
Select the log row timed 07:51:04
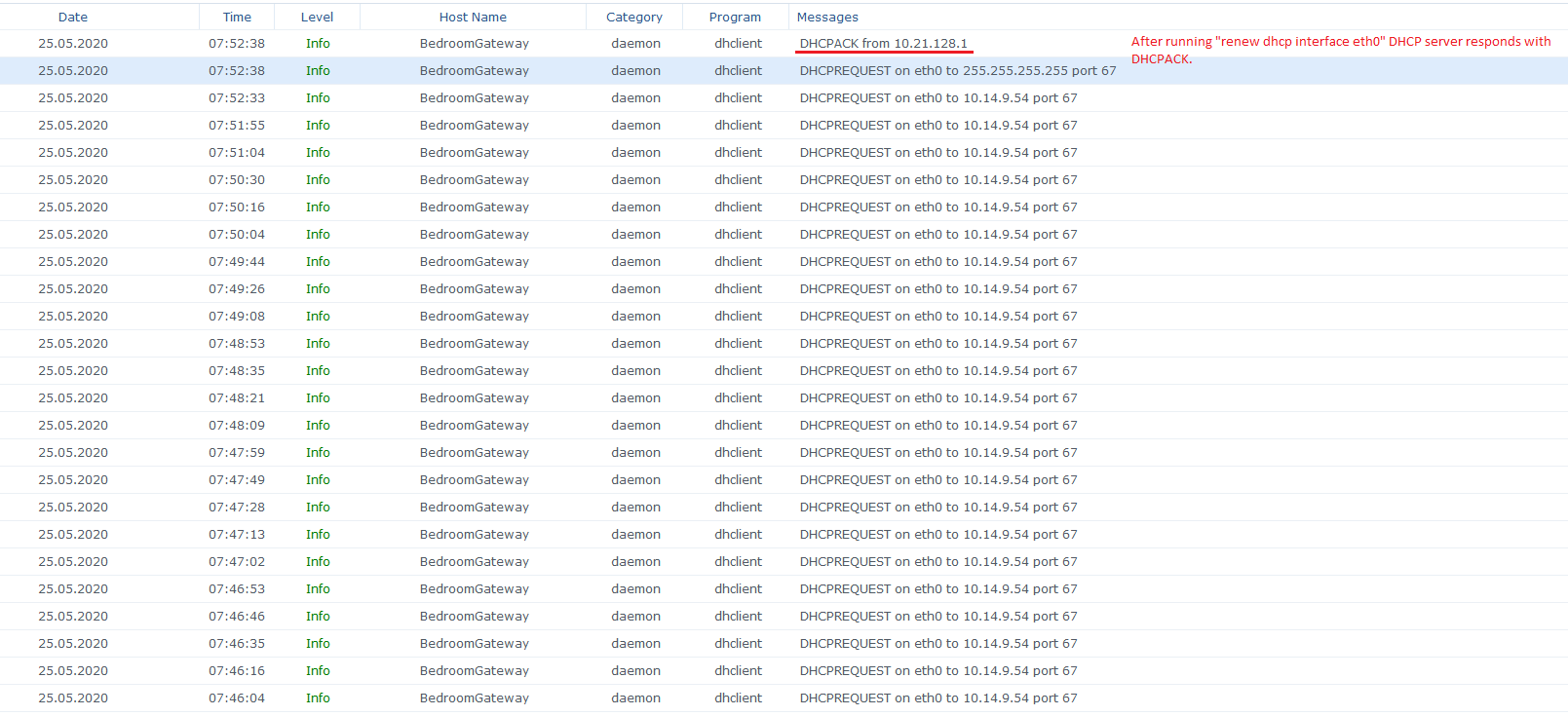784,152
